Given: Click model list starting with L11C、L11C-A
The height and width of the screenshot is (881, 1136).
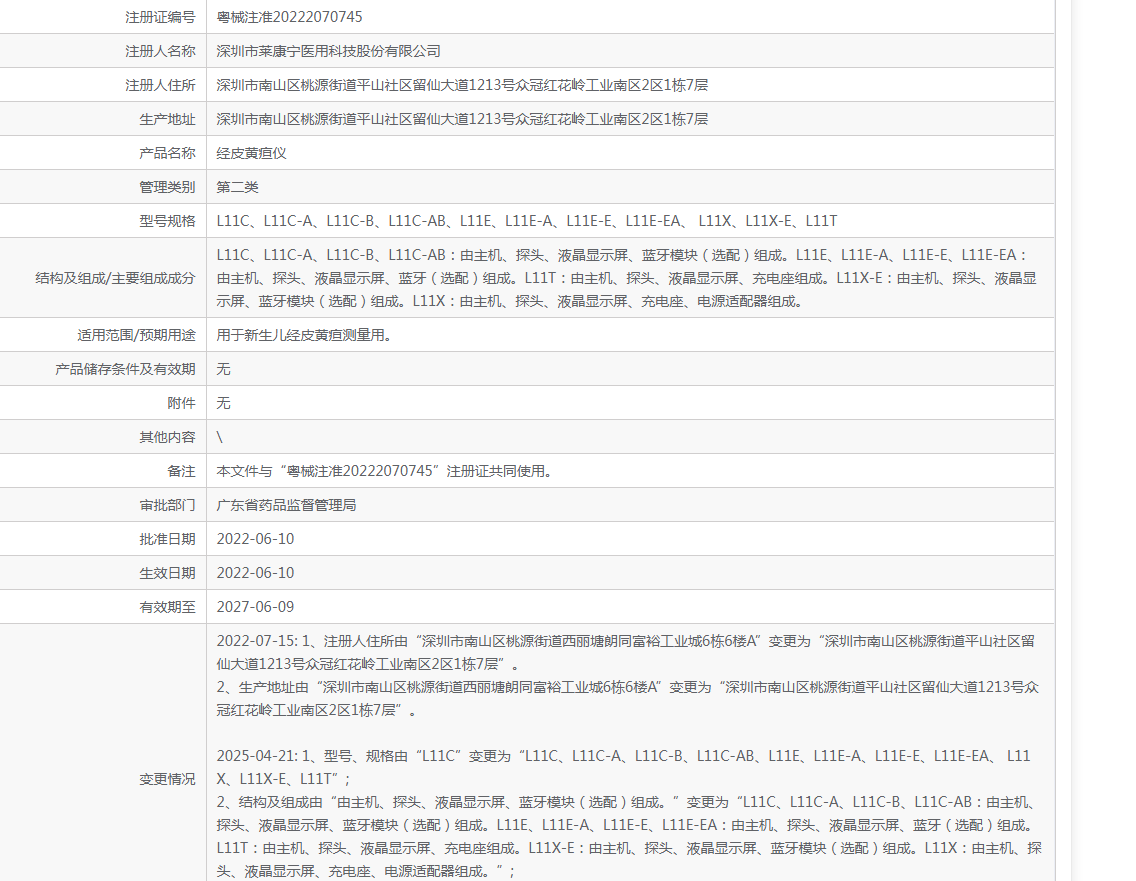Looking at the screenshot, I should tap(527, 221).
